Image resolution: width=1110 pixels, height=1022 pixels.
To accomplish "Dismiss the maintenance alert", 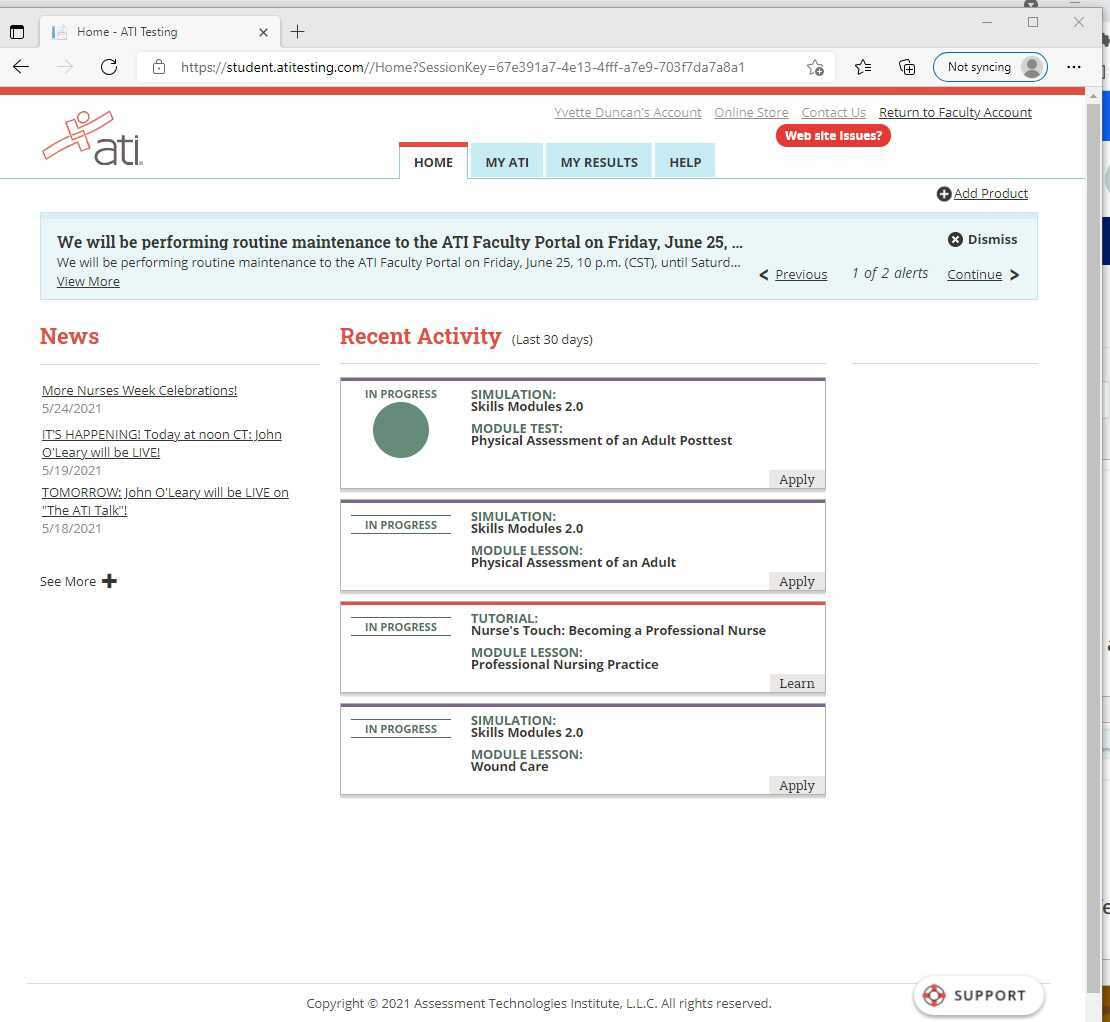I will click(x=954, y=239).
